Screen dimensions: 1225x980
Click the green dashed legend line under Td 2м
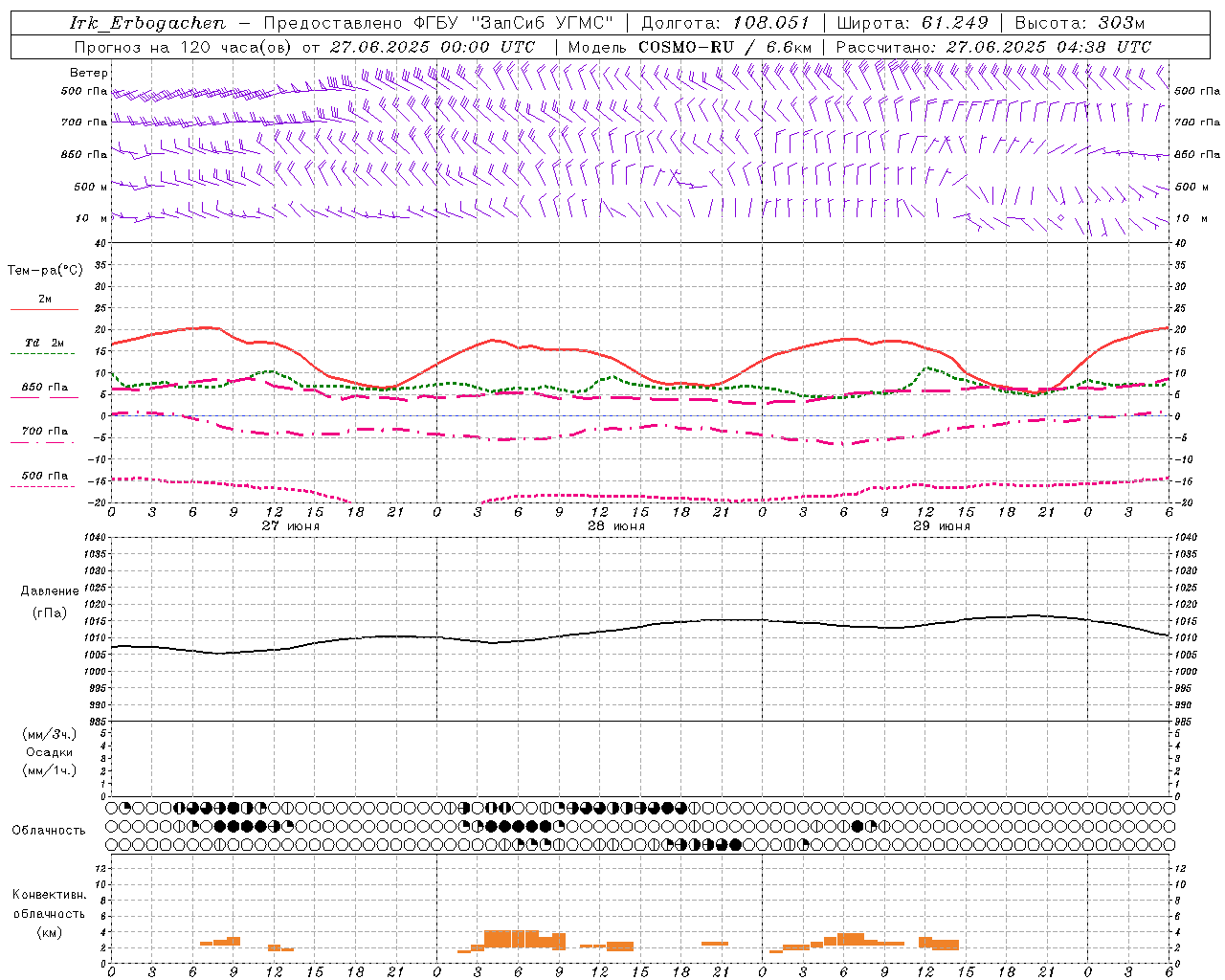tap(44, 354)
